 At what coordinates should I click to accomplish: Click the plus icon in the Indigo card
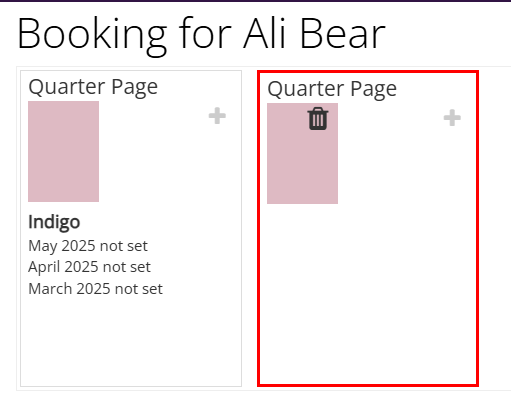pyautogui.click(x=217, y=116)
